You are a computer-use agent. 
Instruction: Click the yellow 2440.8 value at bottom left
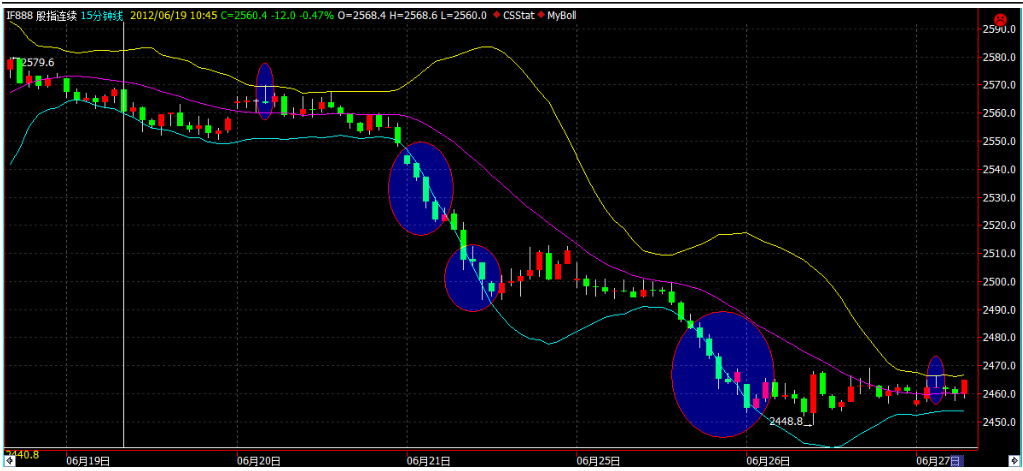tap(22, 455)
